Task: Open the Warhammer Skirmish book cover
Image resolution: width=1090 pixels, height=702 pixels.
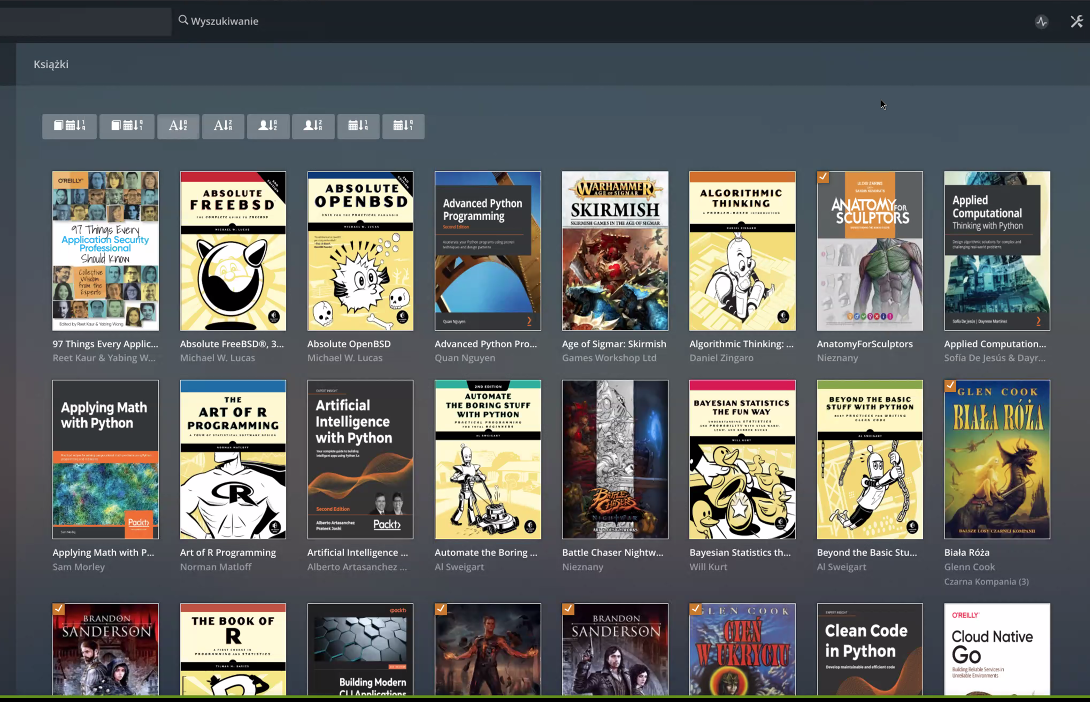Action: pos(615,251)
